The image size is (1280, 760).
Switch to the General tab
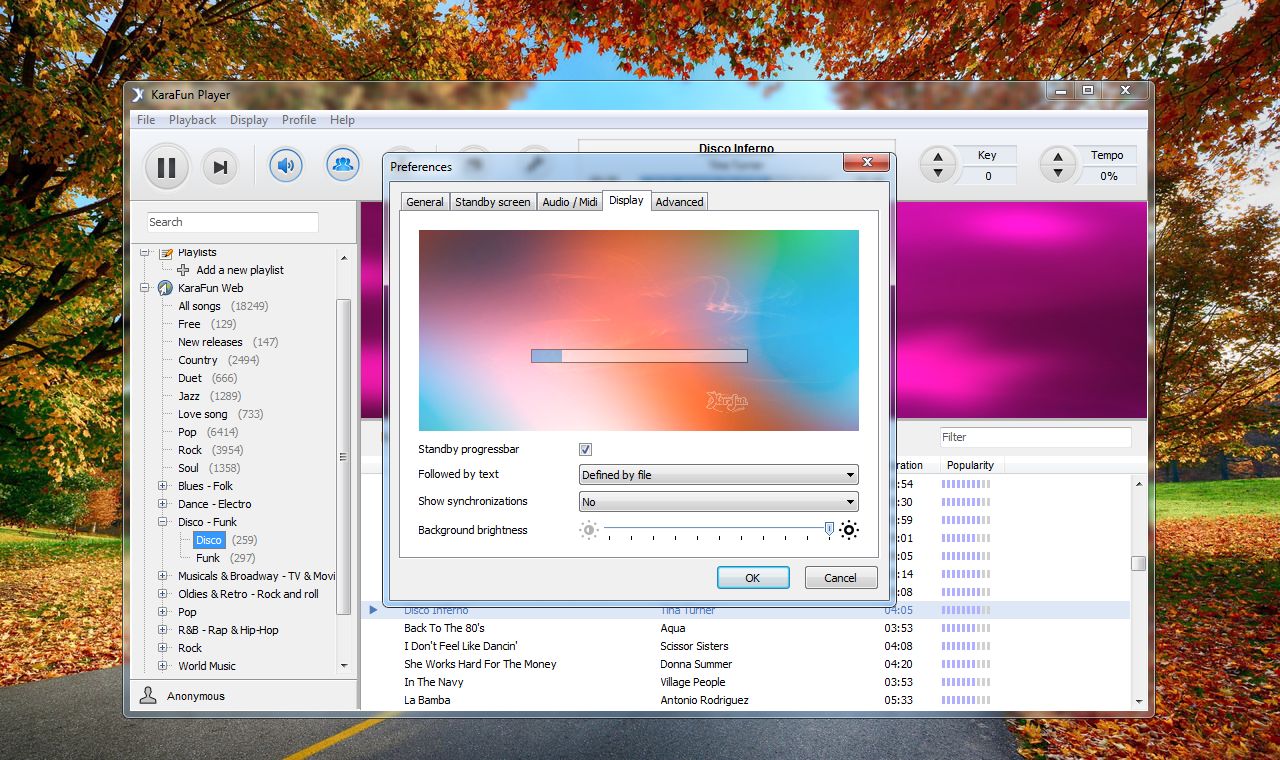424,202
